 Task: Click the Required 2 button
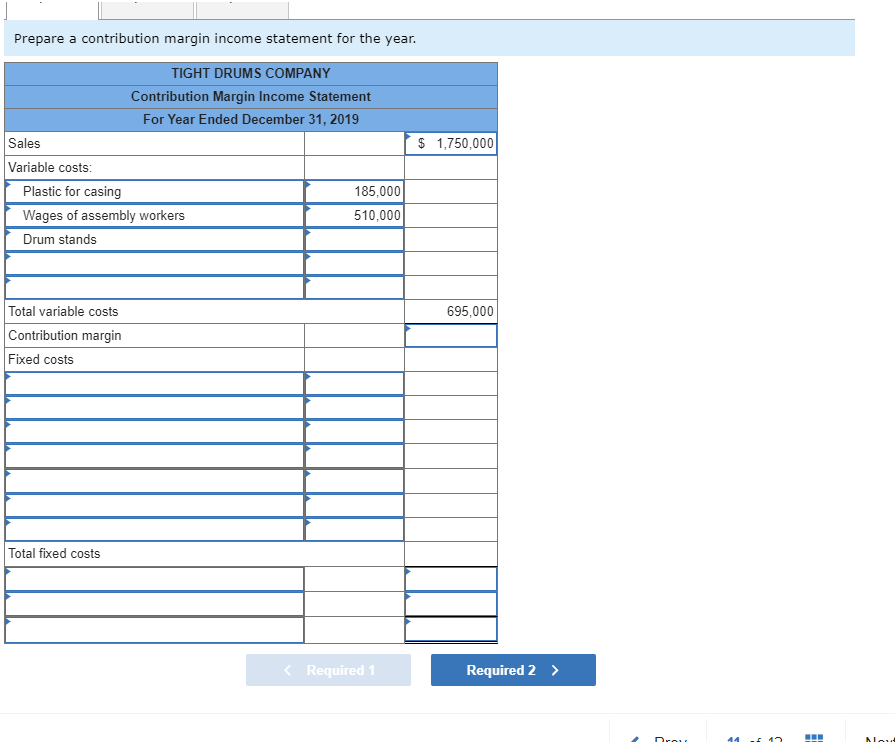[x=513, y=670]
